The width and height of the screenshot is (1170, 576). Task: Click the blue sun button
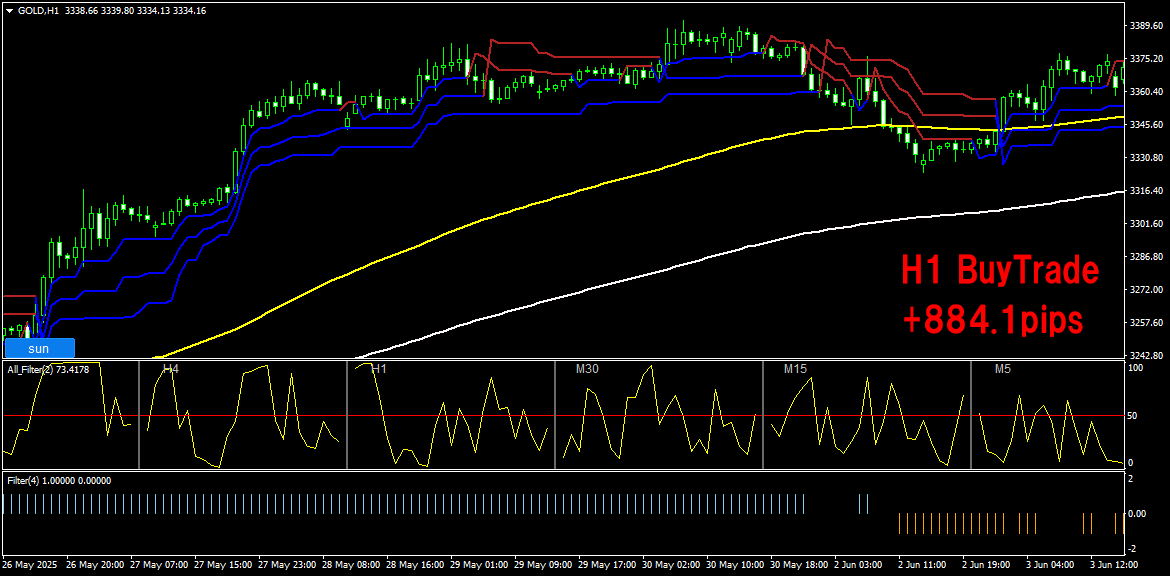[39, 348]
